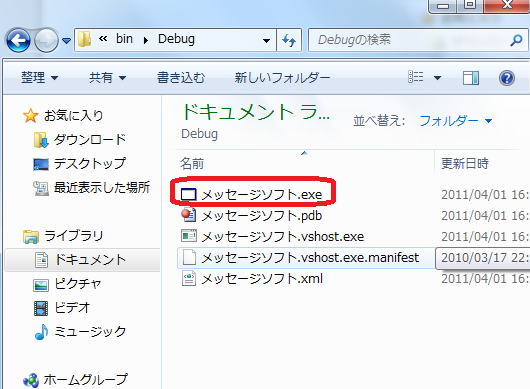
Task: Click the デスクトップ monitor icon
Action: tap(41, 164)
